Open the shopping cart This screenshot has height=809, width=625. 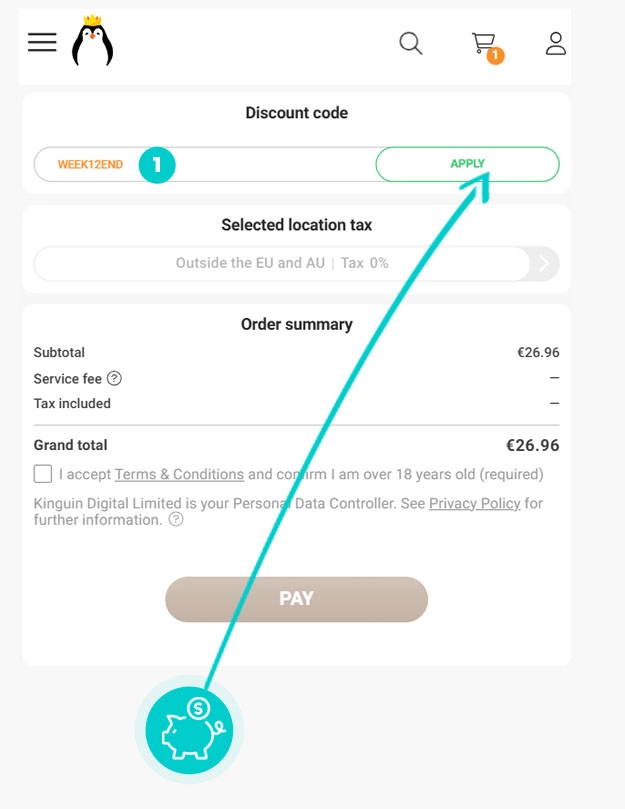483,42
